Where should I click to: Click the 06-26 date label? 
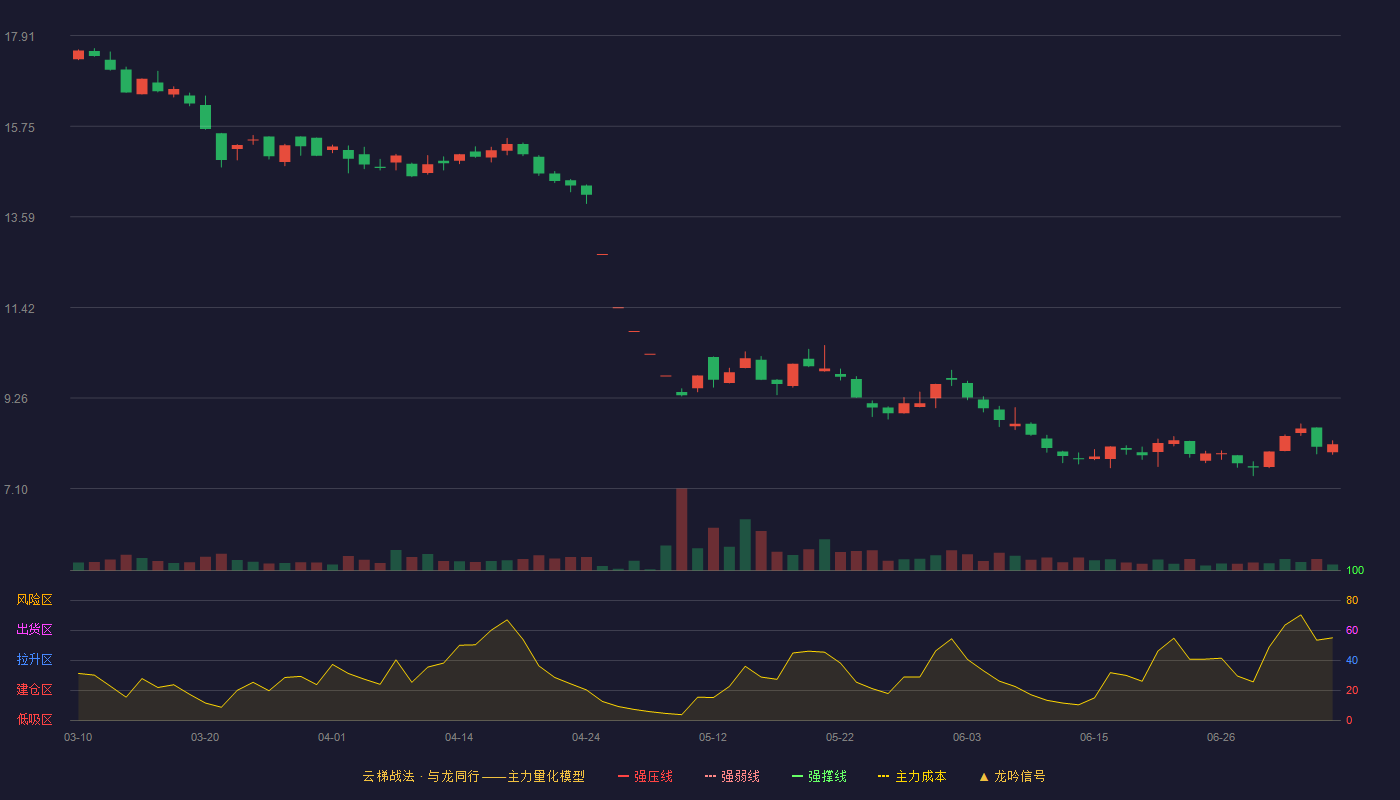[1221, 737]
